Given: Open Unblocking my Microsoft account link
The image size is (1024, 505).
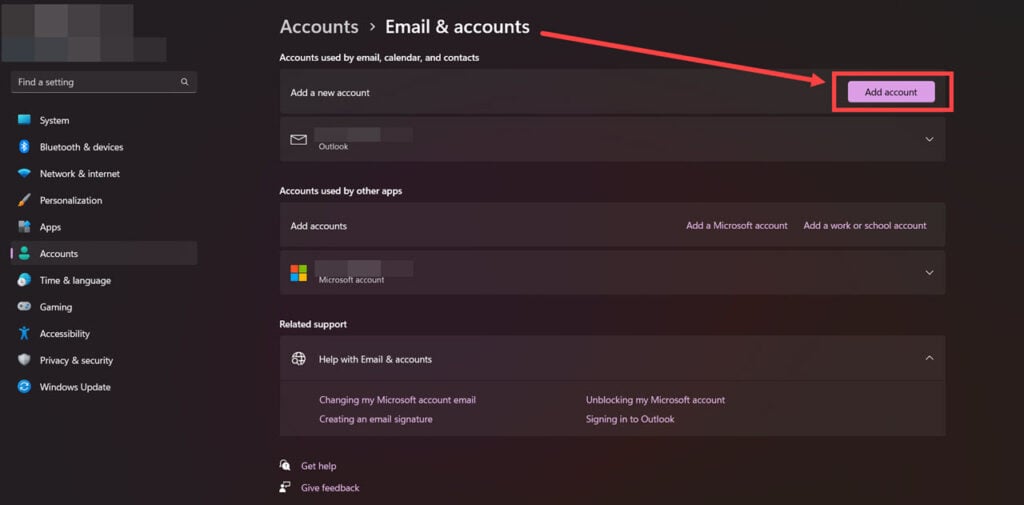Looking at the screenshot, I should (x=655, y=400).
